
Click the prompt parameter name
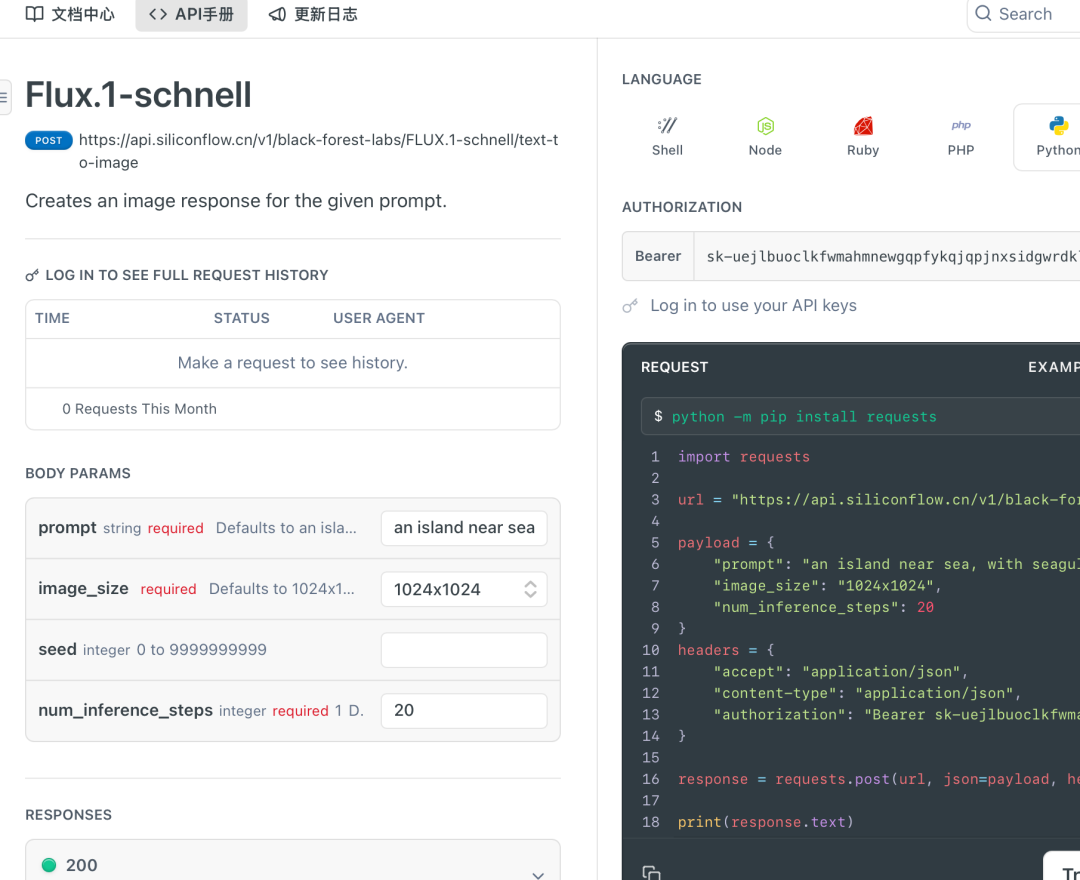point(67,527)
